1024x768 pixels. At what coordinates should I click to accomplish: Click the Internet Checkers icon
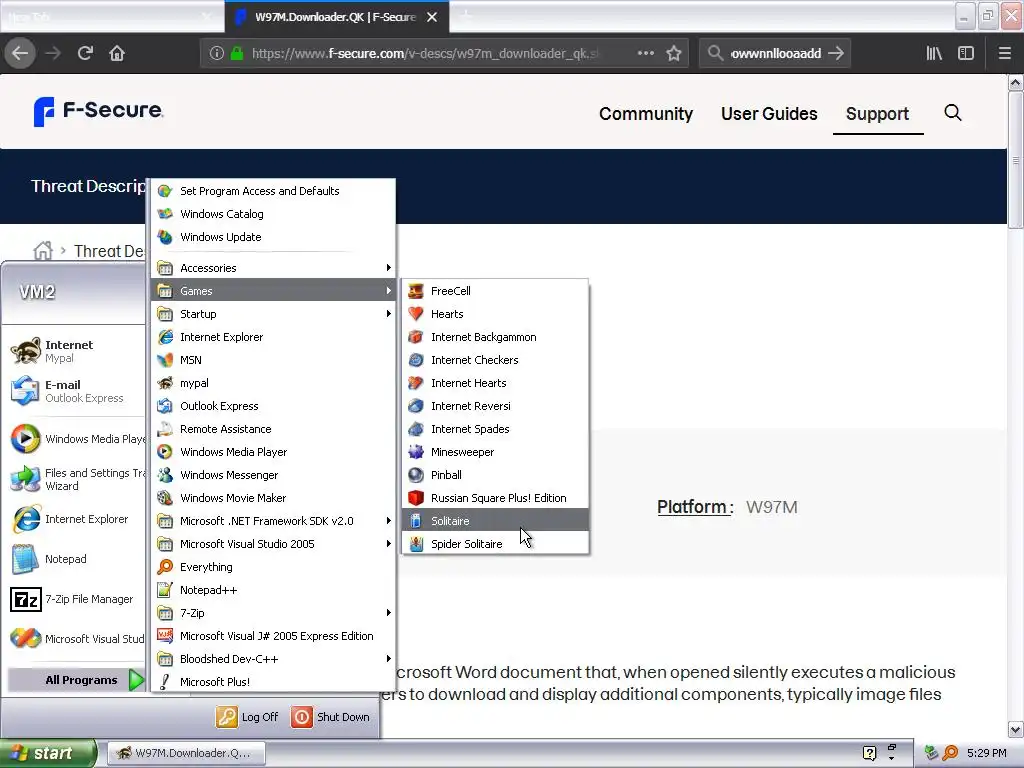[416, 359]
